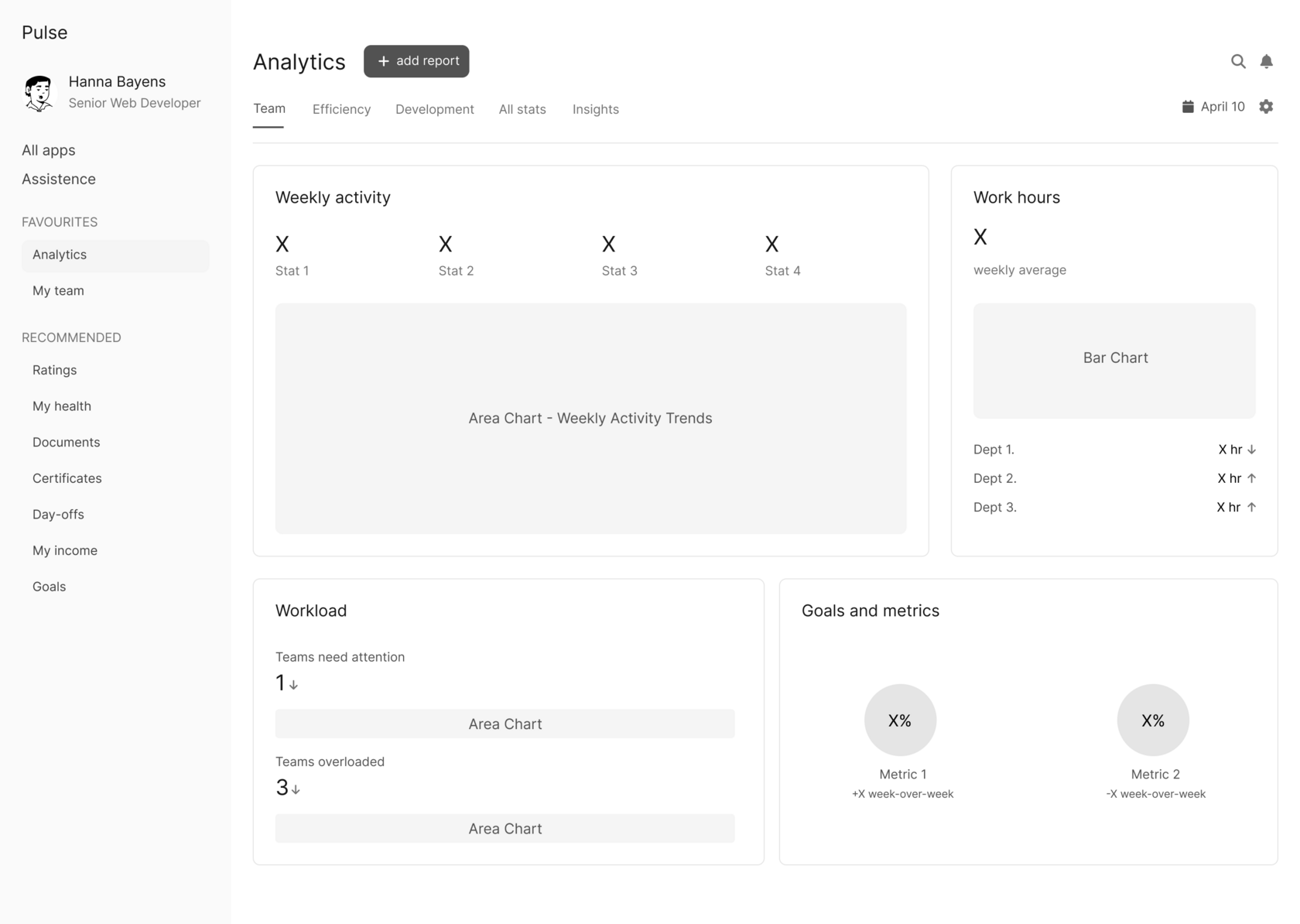1300x924 pixels.
Task: Click Hanna Bayens profile avatar
Action: point(39,93)
